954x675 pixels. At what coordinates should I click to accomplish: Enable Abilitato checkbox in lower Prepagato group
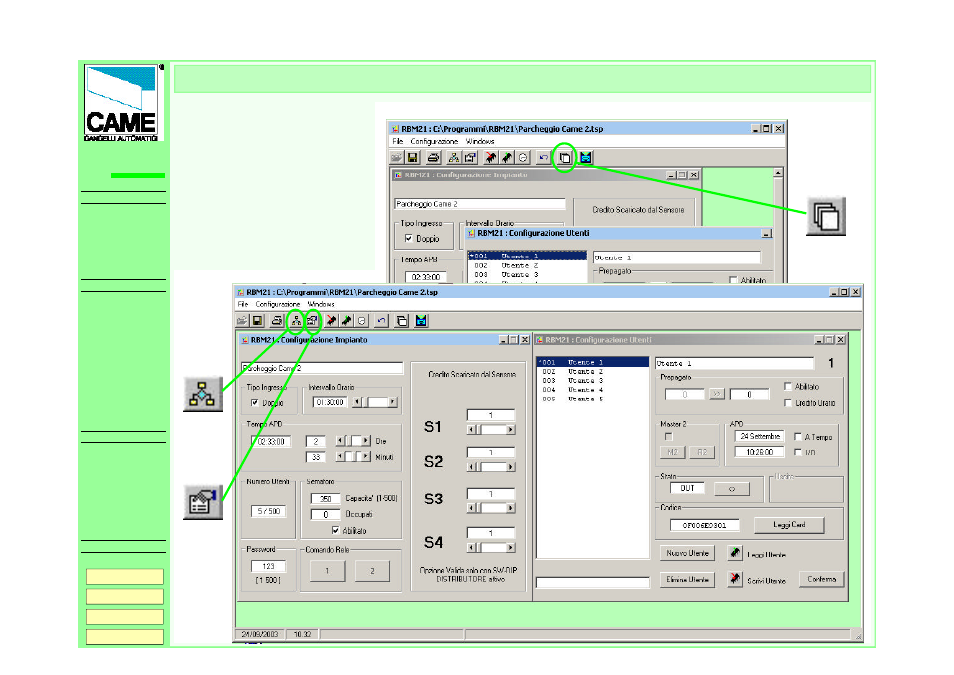(788, 386)
